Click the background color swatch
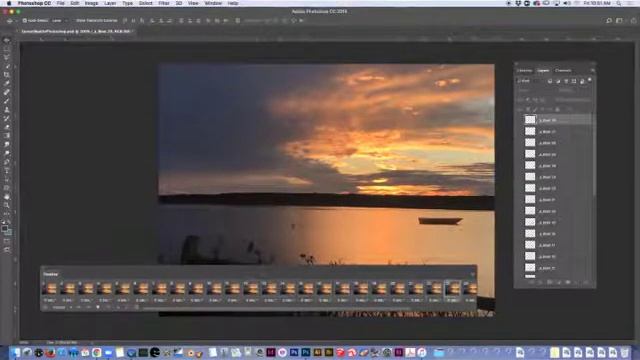The height and width of the screenshot is (360, 640). pyautogui.click(x=9, y=232)
